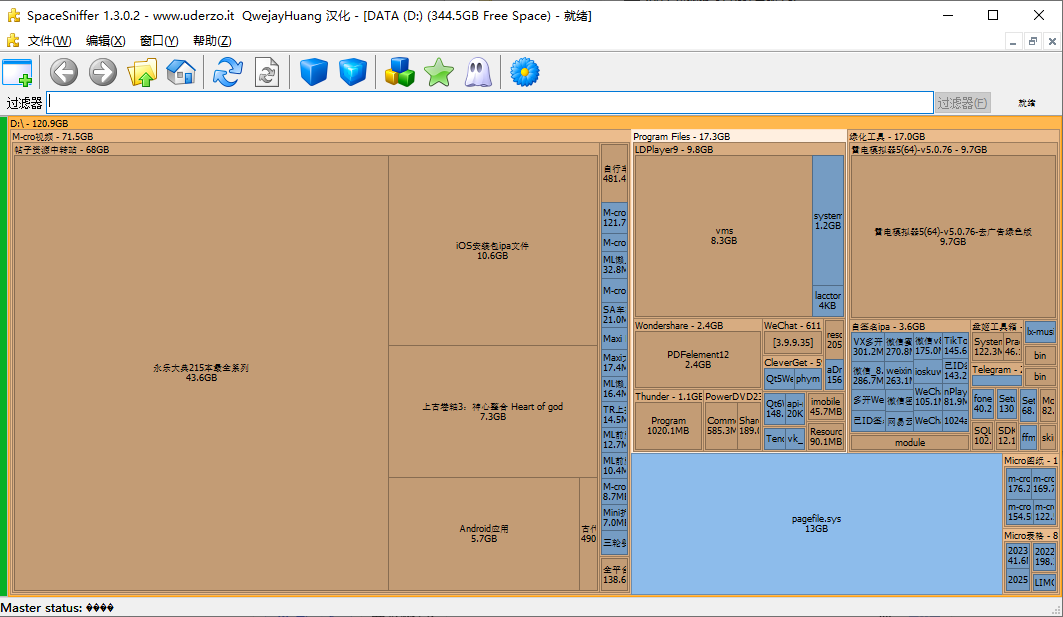This screenshot has width=1063, height=617.
Task: Click the New View window icon
Action: [x=17, y=72]
